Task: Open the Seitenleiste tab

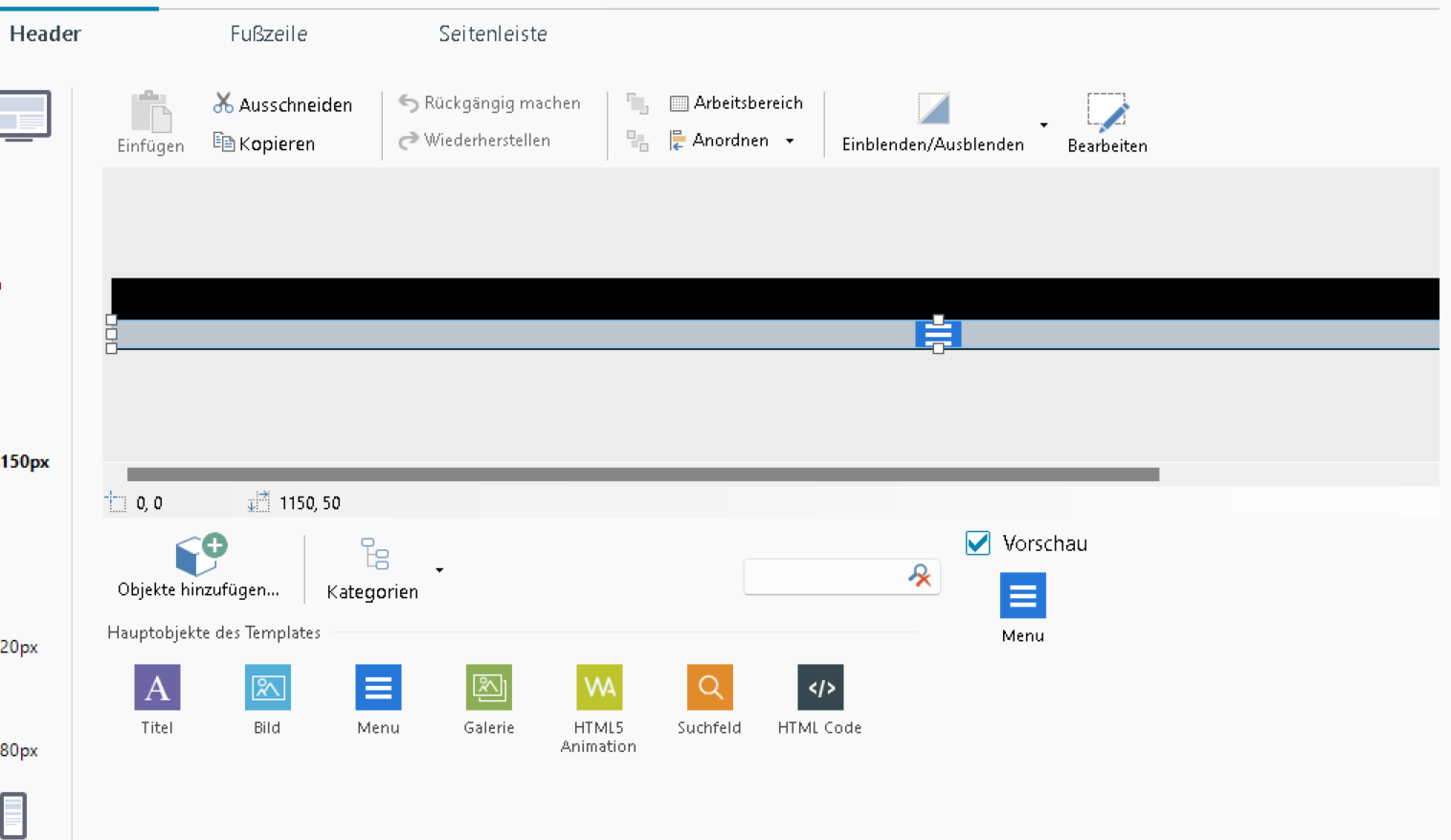Action: pos(493,34)
